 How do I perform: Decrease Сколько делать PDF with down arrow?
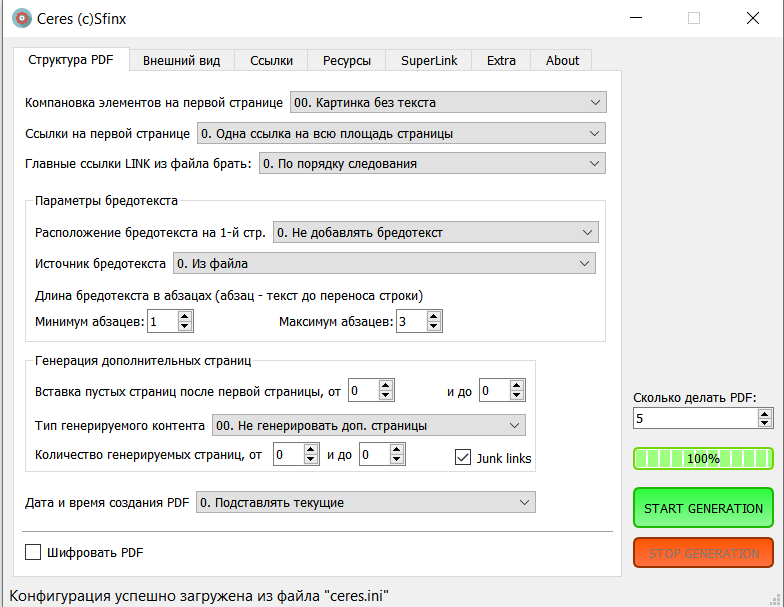[764, 422]
